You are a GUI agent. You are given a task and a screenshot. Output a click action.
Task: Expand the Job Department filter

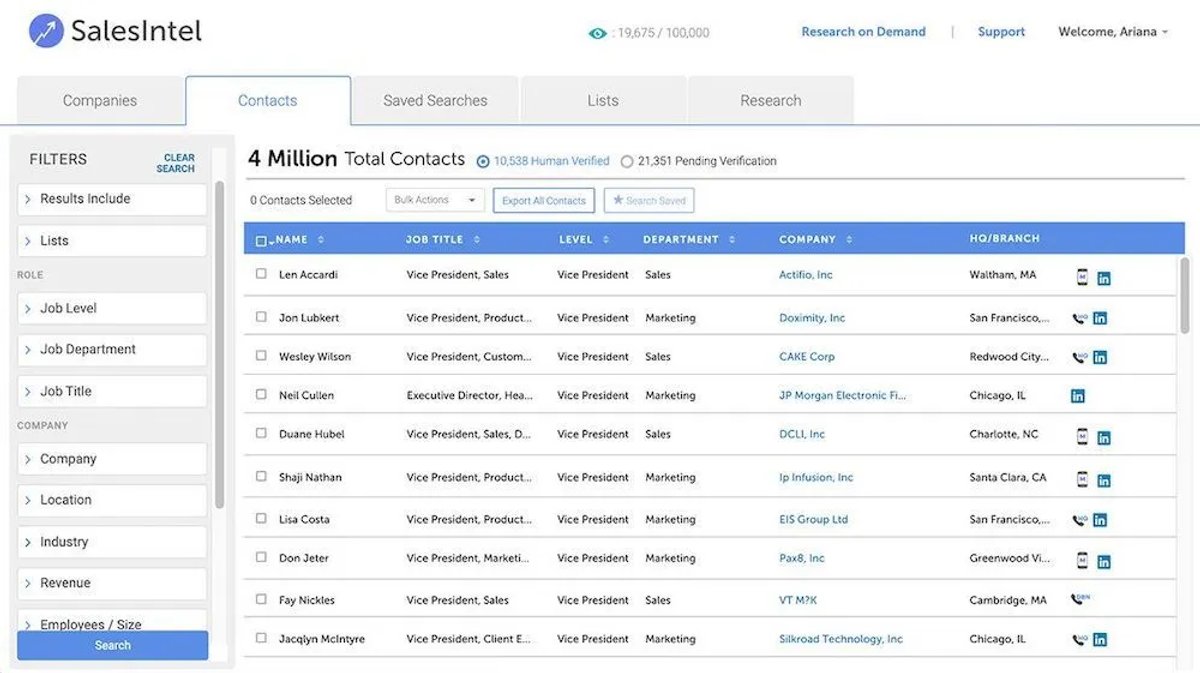click(x=112, y=350)
